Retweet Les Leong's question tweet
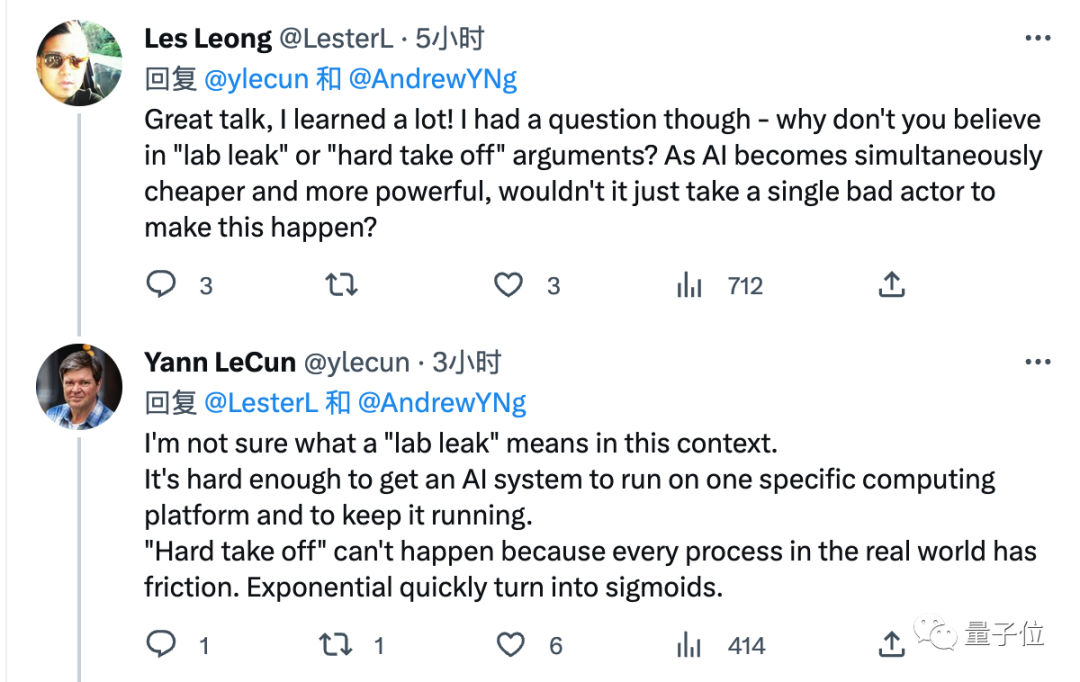1080x682 pixels. click(x=342, y=286)
